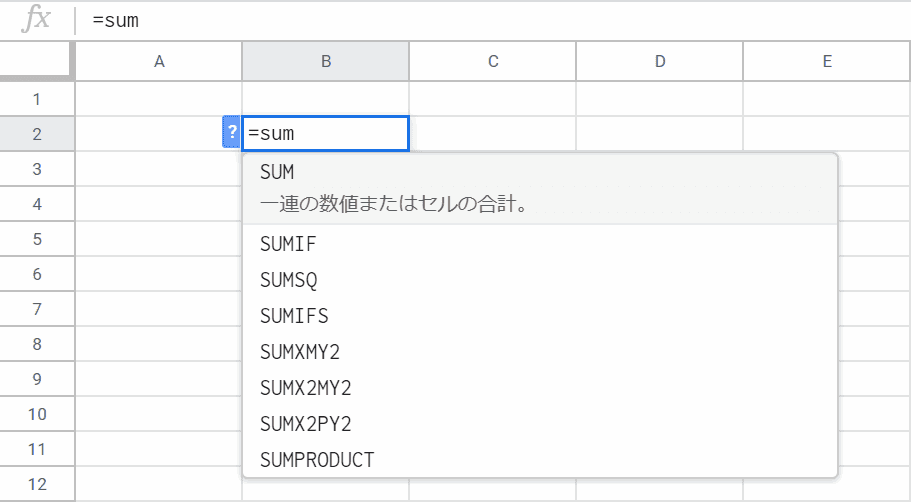Select row 2 header

point(37,134)
